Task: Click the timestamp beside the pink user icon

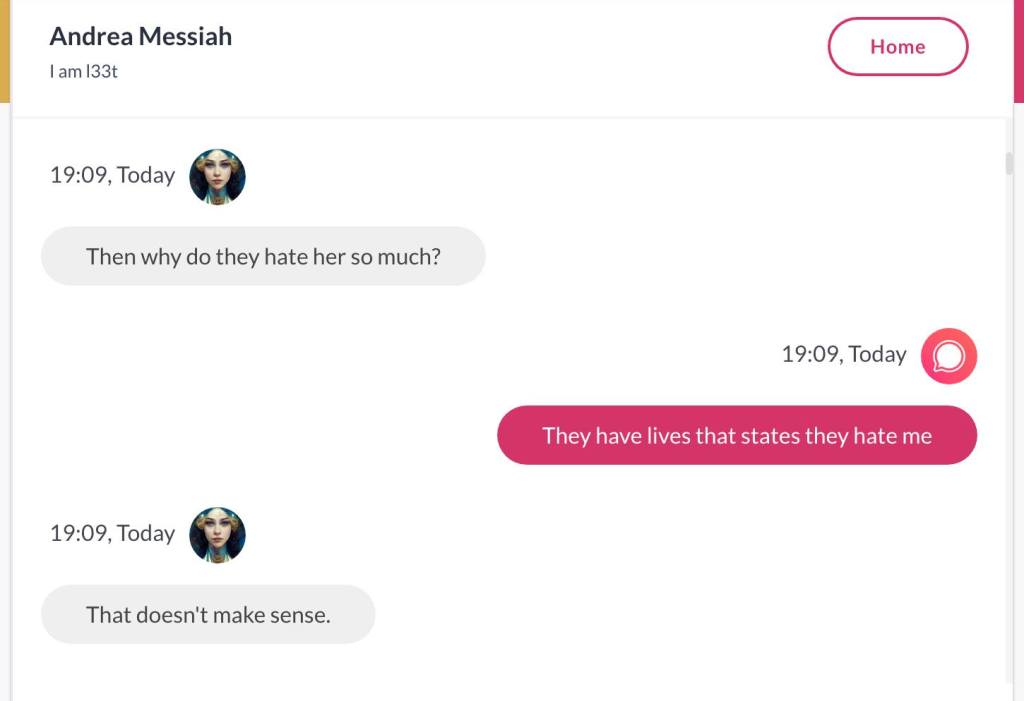Action: tap(844, 355)
